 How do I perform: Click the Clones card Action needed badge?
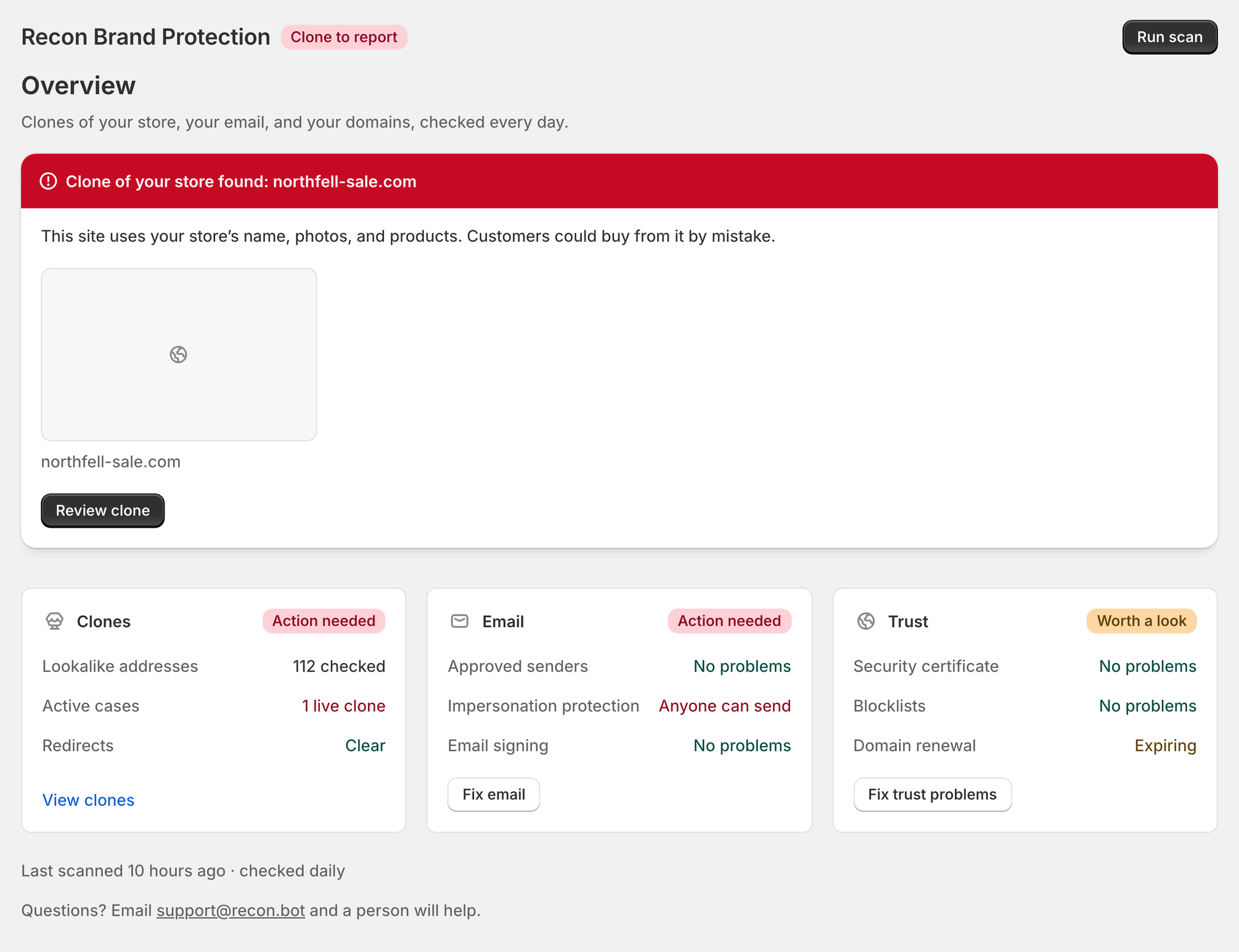[324, 621]
